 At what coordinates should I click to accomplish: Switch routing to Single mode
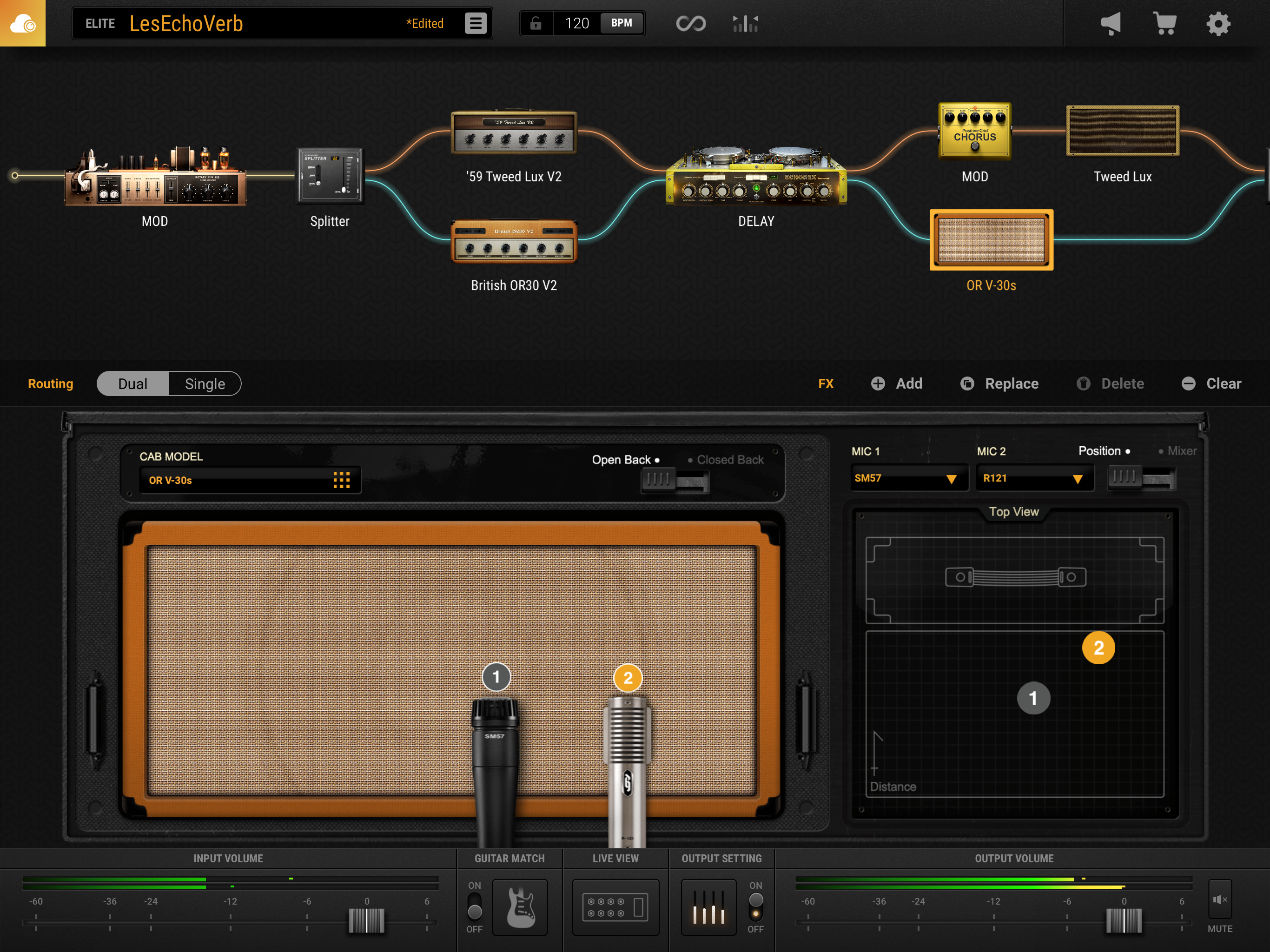click(205, 383)
